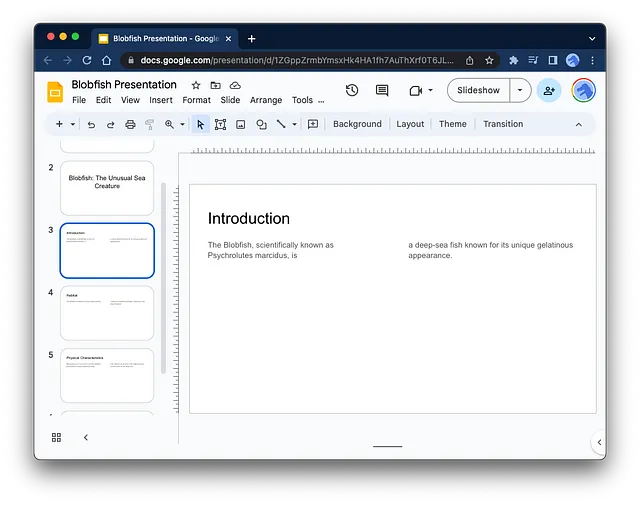Show more menus via ellipsis
The height and width of the screenshot is (505, 640).
click(x=321, y=101)
